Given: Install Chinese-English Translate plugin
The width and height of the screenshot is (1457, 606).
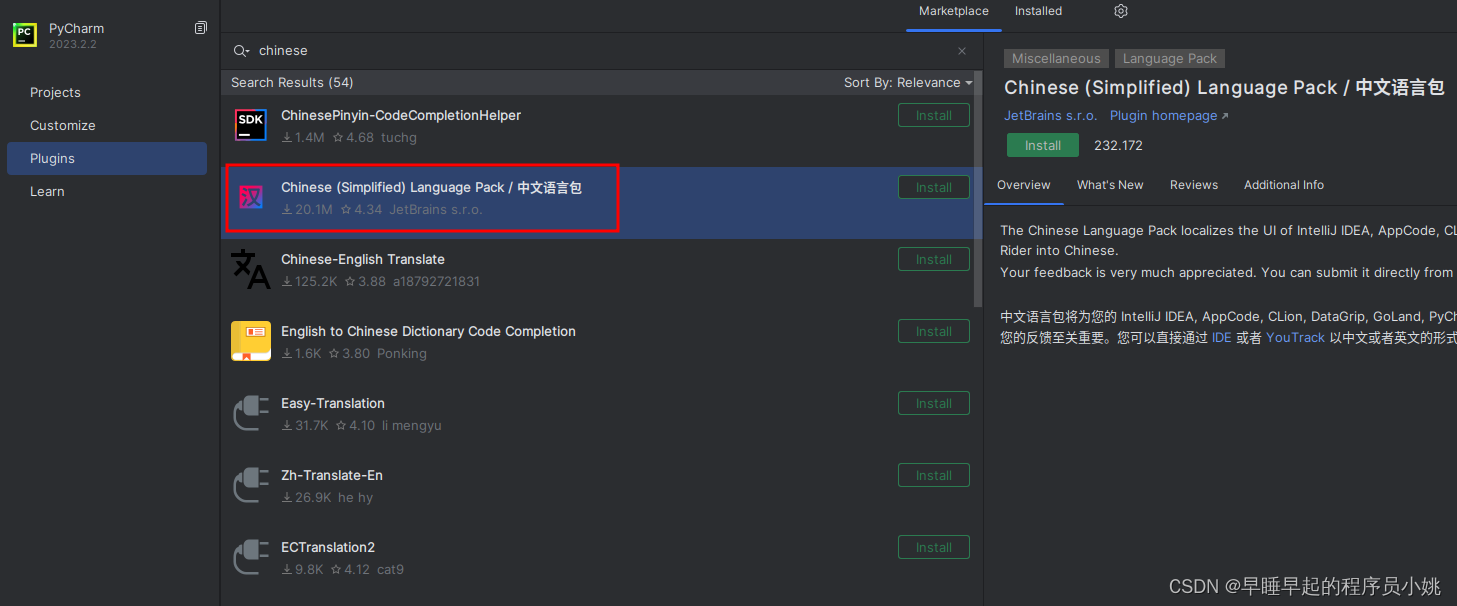Looking at the screenshot, I should pos(934,259).
